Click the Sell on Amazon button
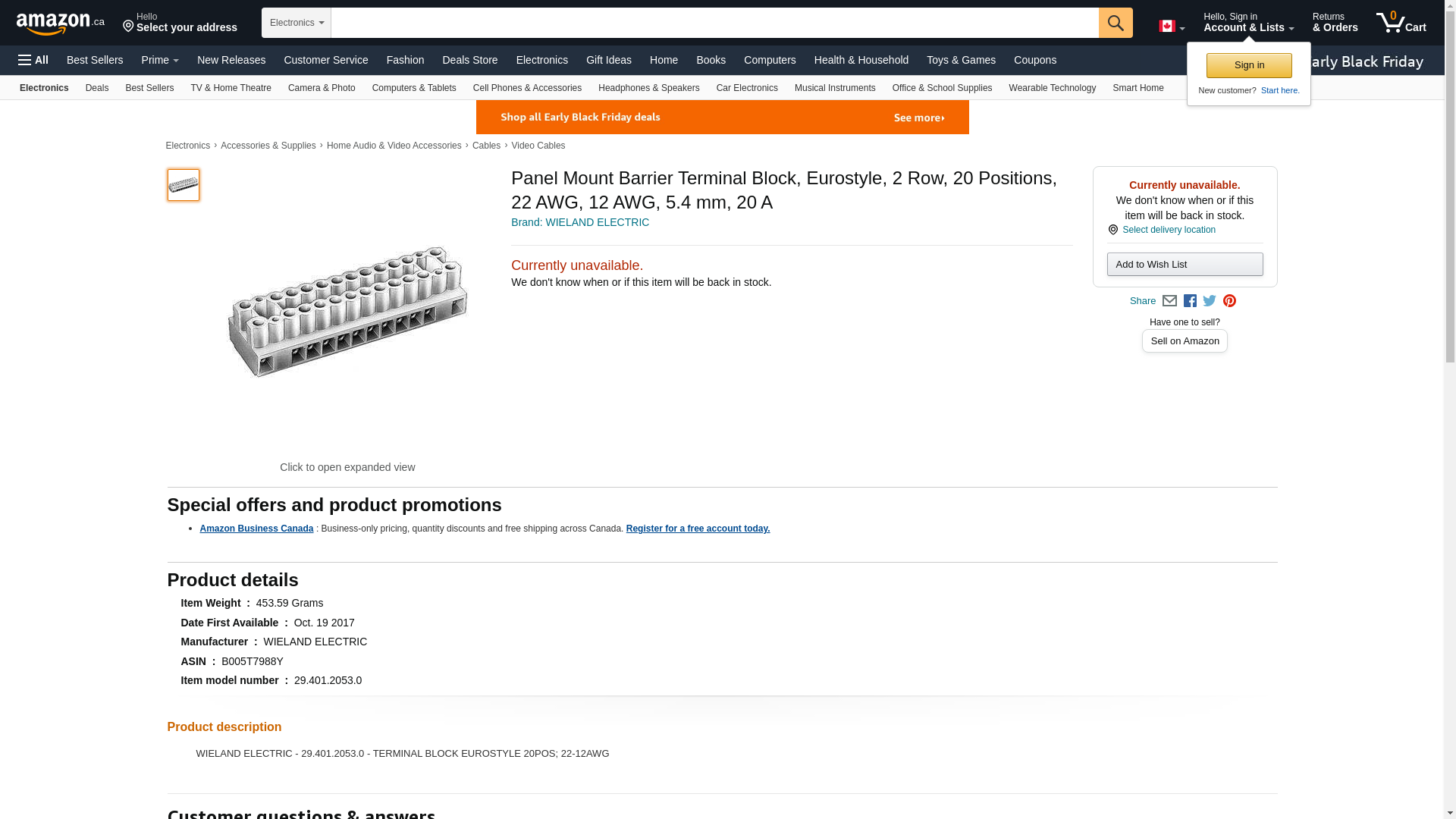This screenshot has width=1456, height=819. [1184, 341]
